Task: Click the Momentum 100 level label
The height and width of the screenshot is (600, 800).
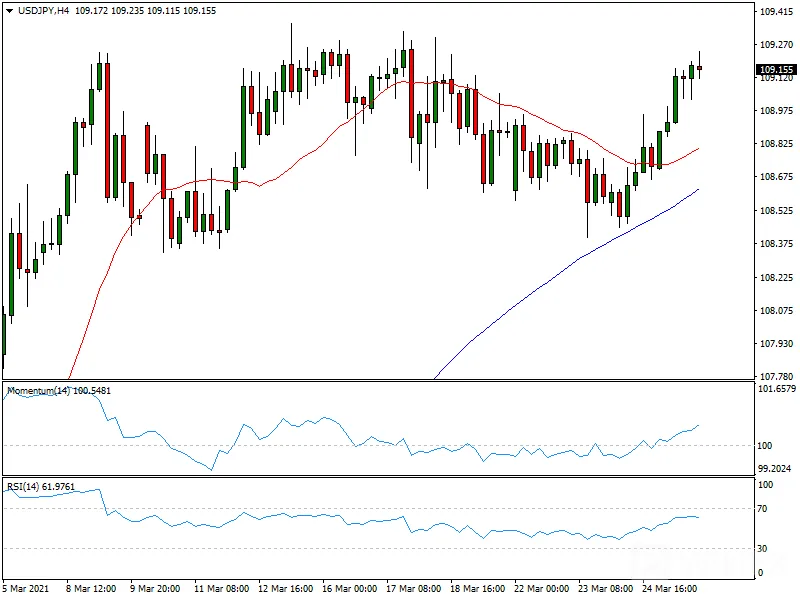Action: click(764, 445)
